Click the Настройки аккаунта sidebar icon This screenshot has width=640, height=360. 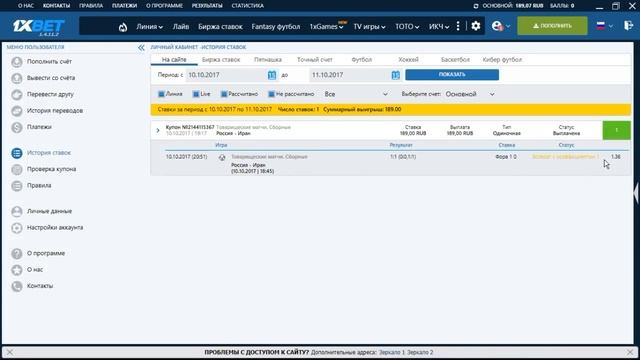pos(17,228)
